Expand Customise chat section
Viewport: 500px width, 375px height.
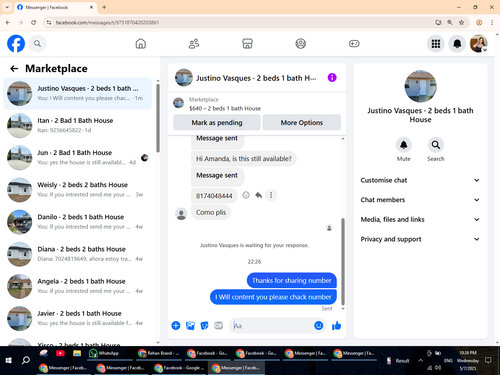420,180
